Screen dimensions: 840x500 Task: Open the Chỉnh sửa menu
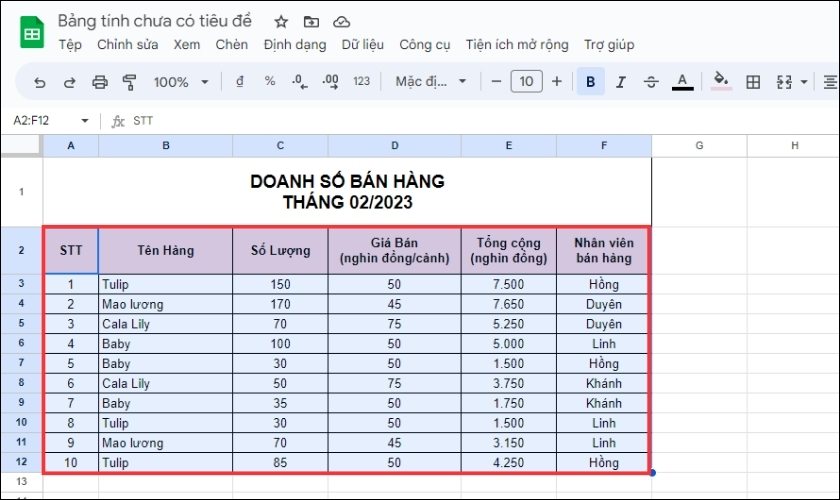pos(128,45)
